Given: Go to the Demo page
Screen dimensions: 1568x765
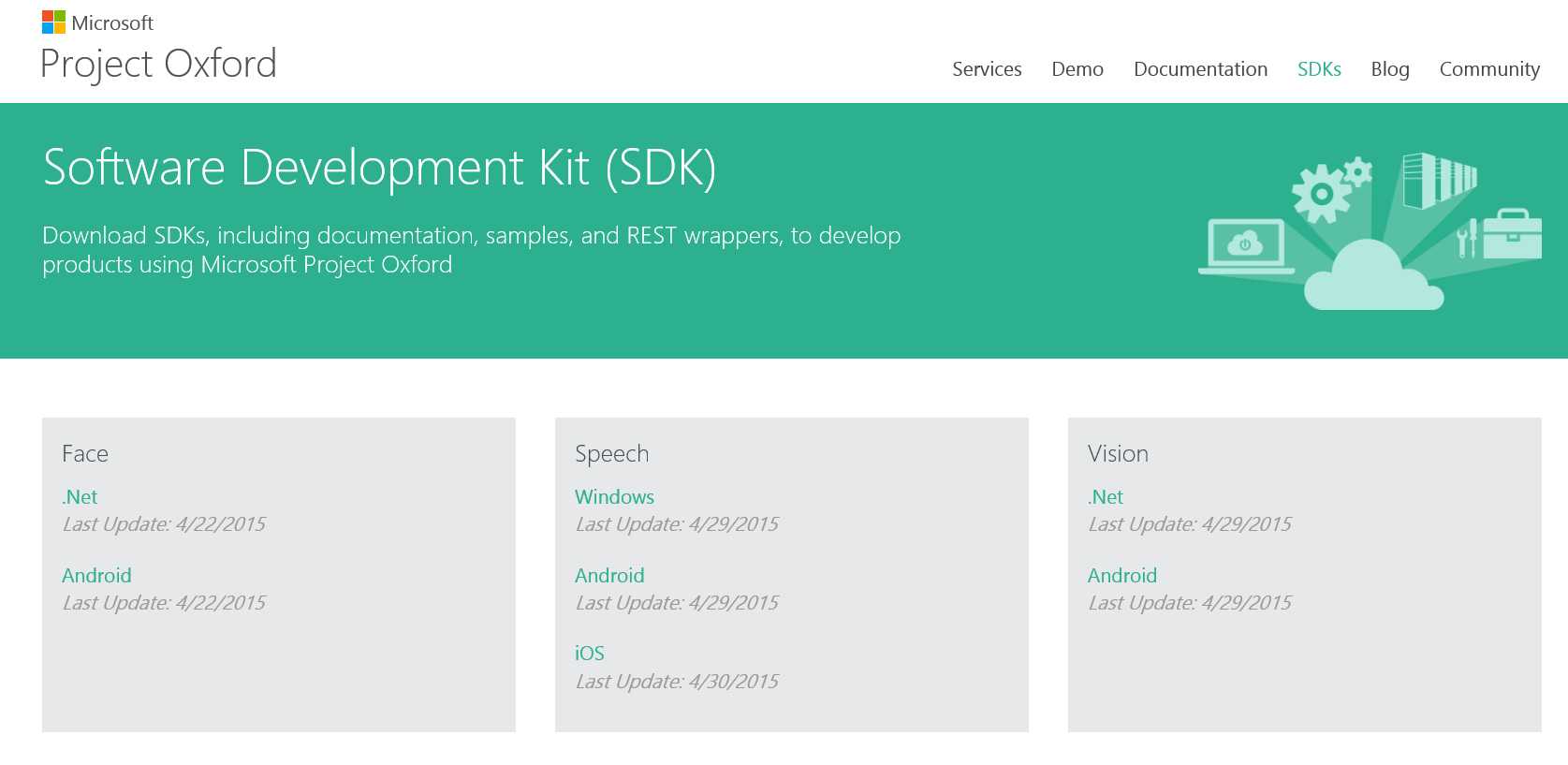Looking at the screenshot, I should (x=1077, y=69).
